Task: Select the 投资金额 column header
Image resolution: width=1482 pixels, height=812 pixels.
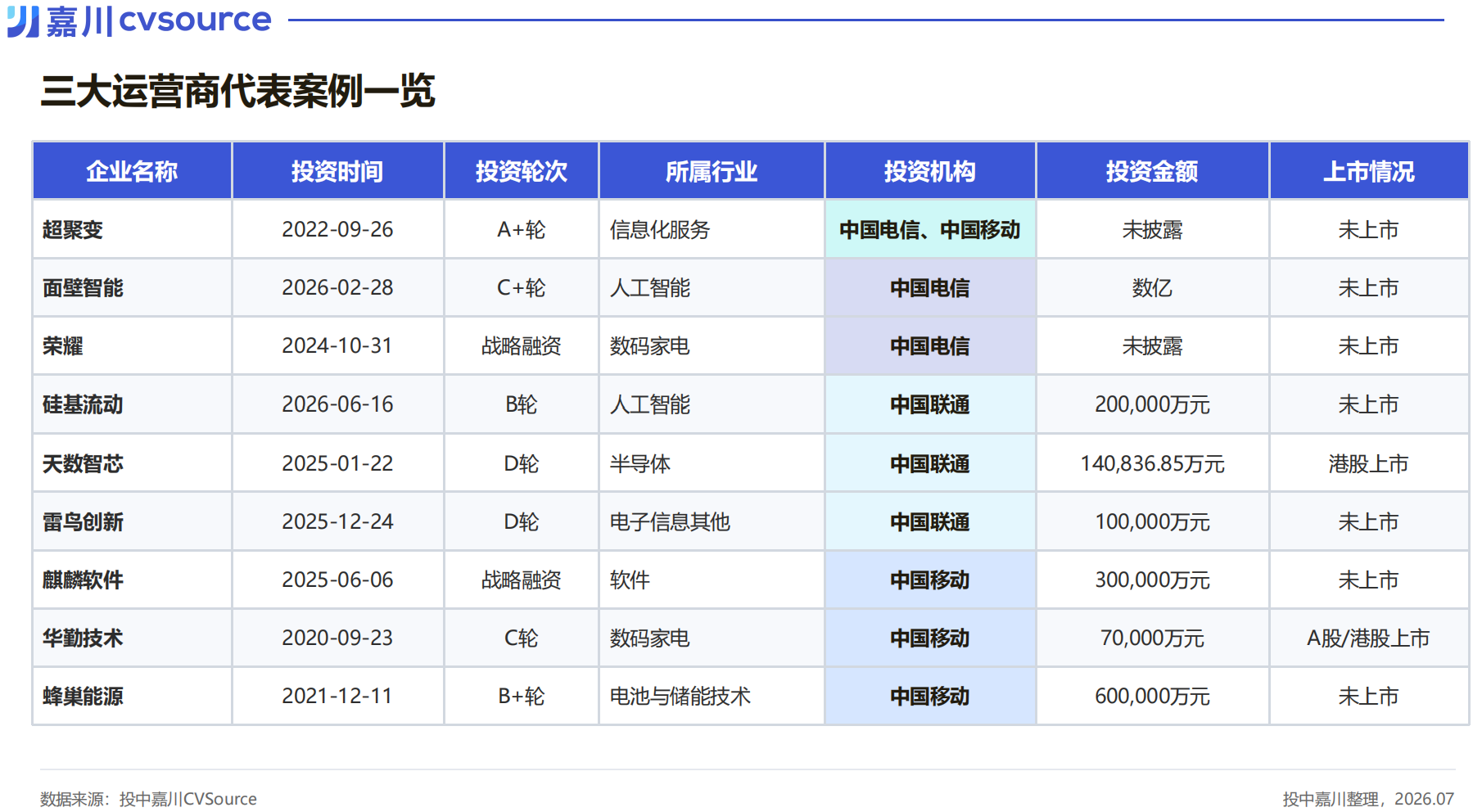Action: (x=1152, y=171)
